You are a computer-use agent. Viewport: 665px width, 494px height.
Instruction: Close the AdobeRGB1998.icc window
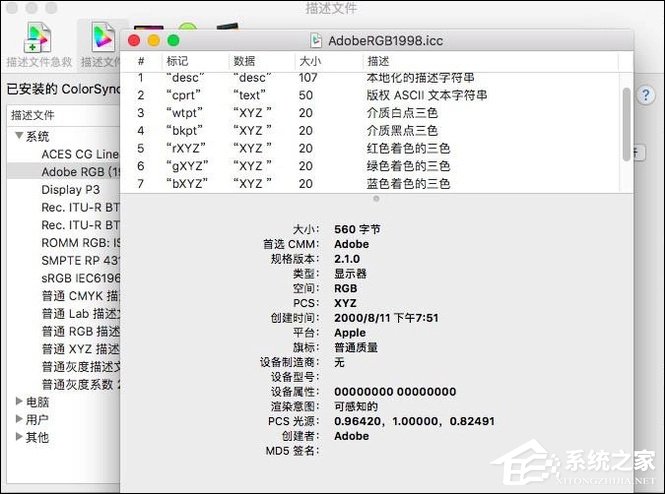134,41
